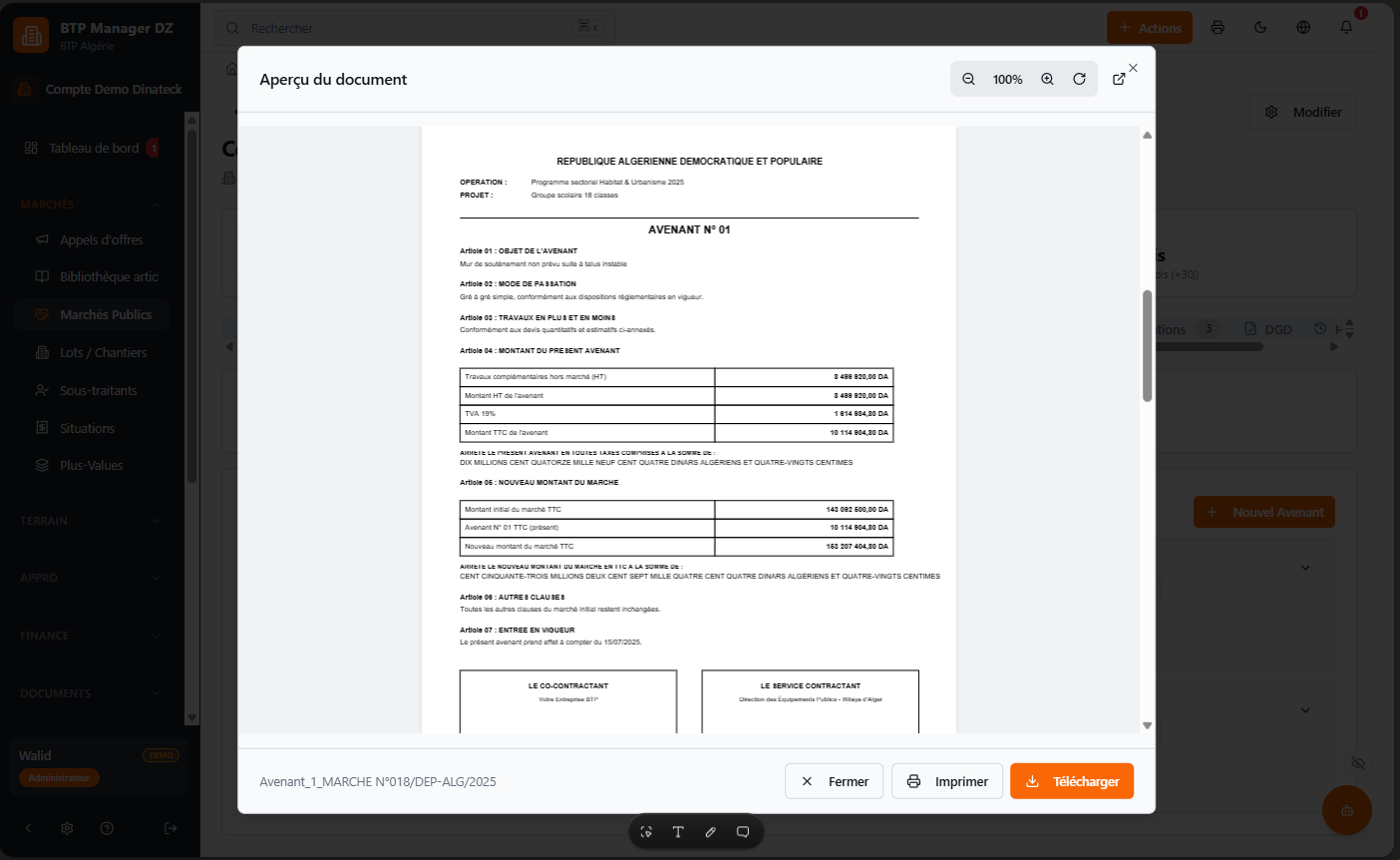Open the language globe icon
This screenshot has width=1400, height=860.
click(1303, 28)
